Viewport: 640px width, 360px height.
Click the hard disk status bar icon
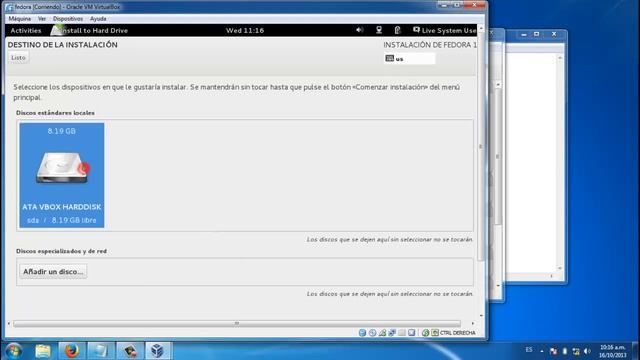click(x=362, y=333)
